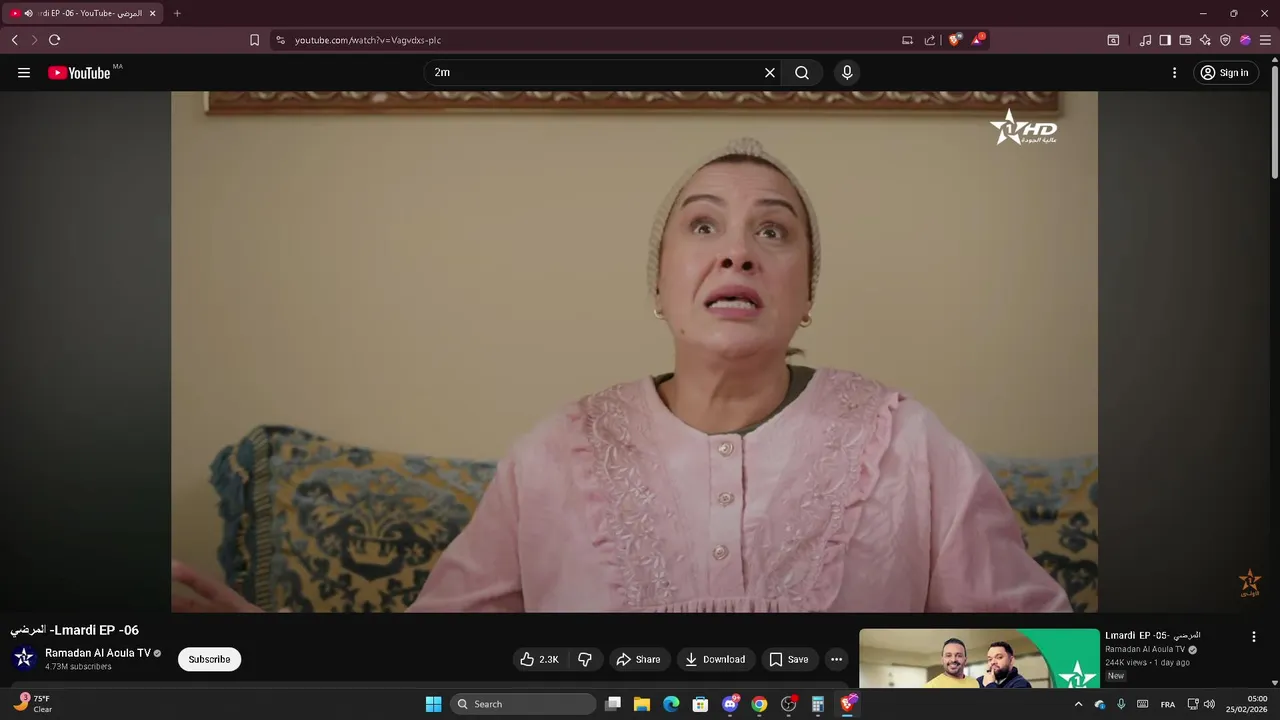Open Leo AI sparkle icon

[x=1205, y=40]
